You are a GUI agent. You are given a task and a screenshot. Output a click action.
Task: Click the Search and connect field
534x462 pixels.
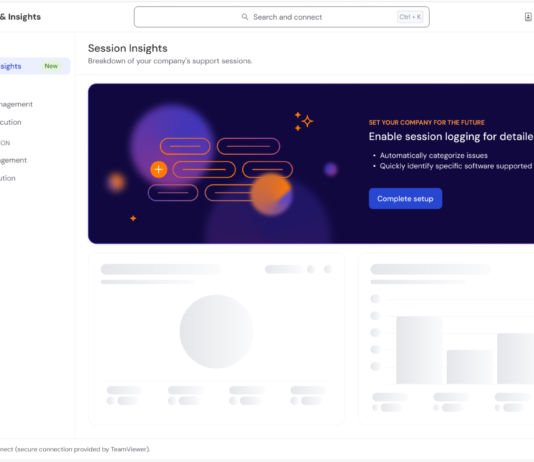(x=281, y=17)
